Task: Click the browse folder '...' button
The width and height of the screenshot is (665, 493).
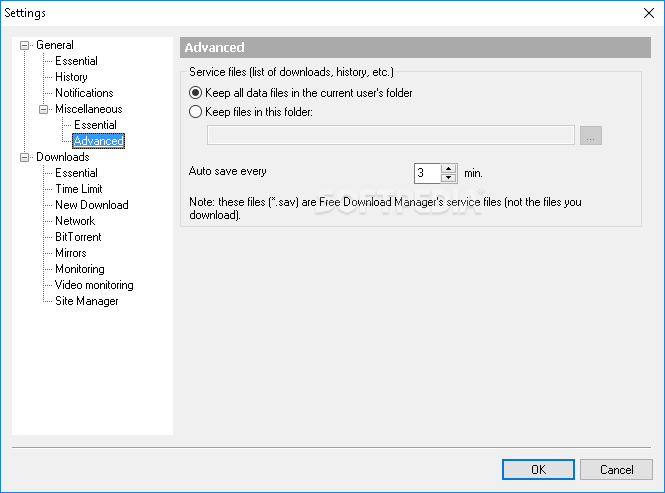Action: click(591, 136)
